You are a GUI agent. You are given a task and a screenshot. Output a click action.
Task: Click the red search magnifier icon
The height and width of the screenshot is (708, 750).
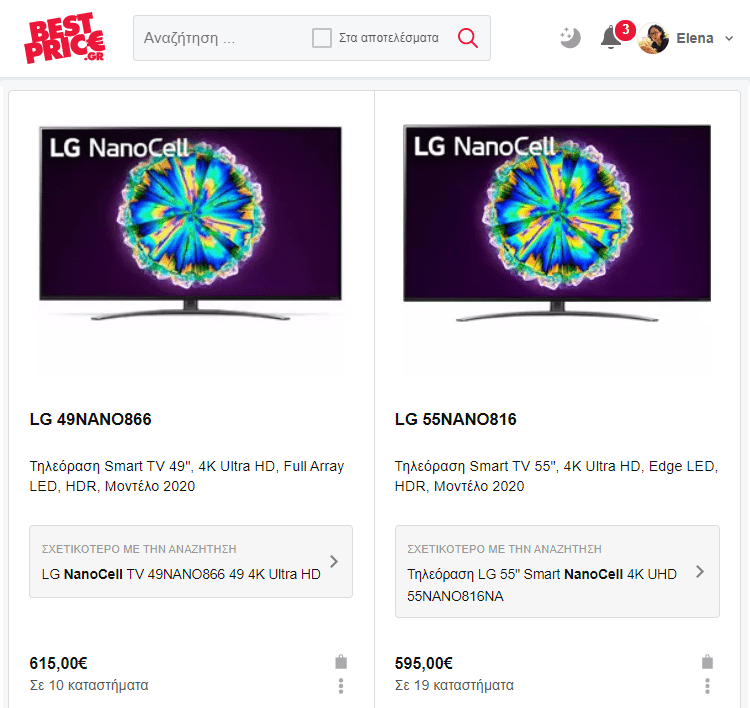[467, 38]
